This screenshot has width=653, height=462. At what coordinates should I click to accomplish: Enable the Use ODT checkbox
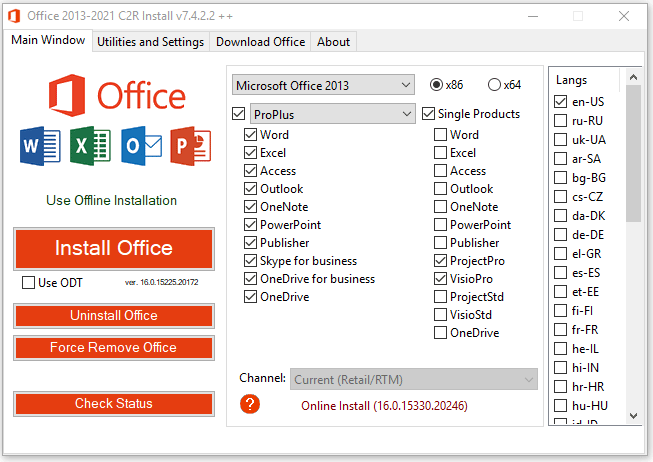[28, 283]
